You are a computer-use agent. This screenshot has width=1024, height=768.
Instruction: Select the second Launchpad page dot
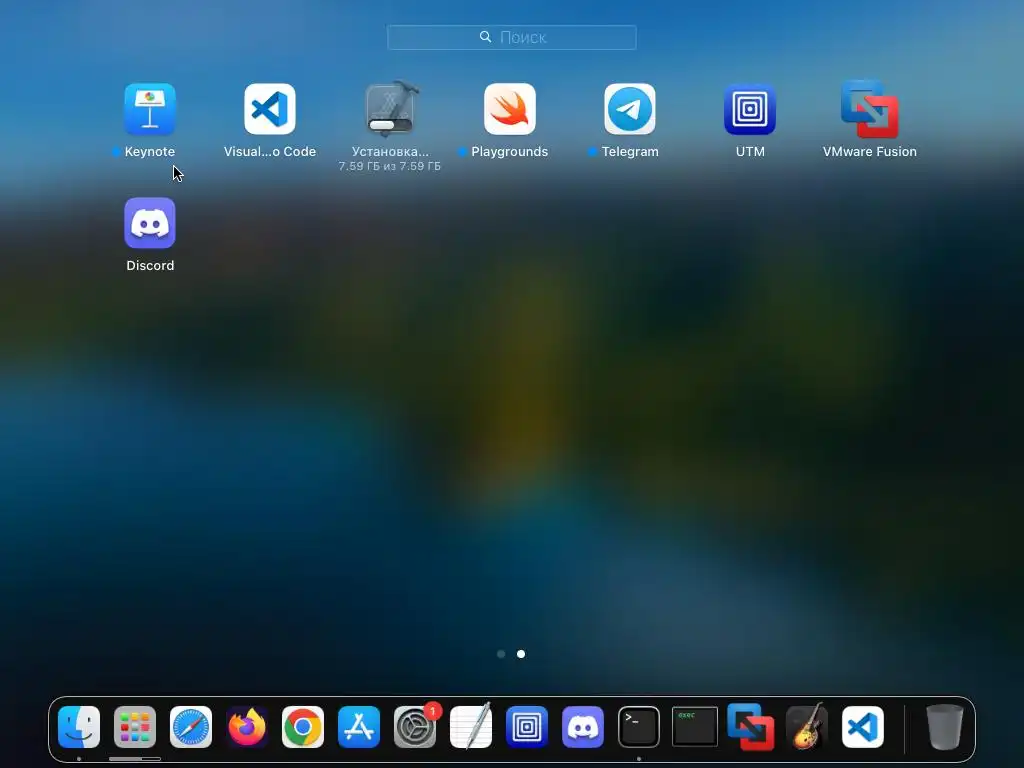coord(521,654)
